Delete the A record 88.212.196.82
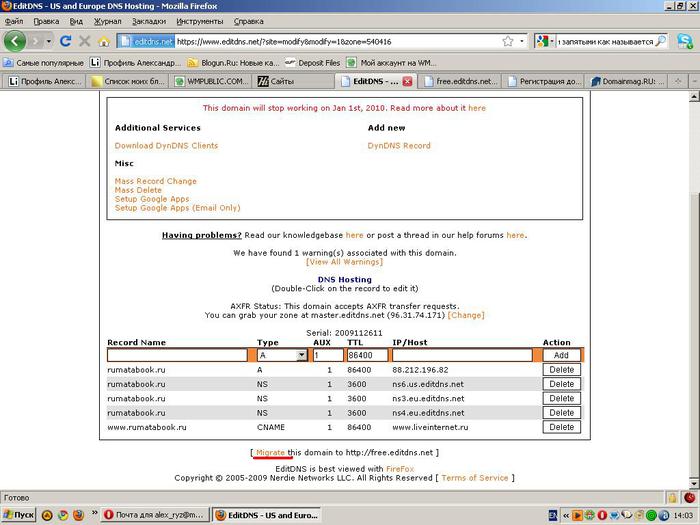700x525 pixels. coord(562,370)
